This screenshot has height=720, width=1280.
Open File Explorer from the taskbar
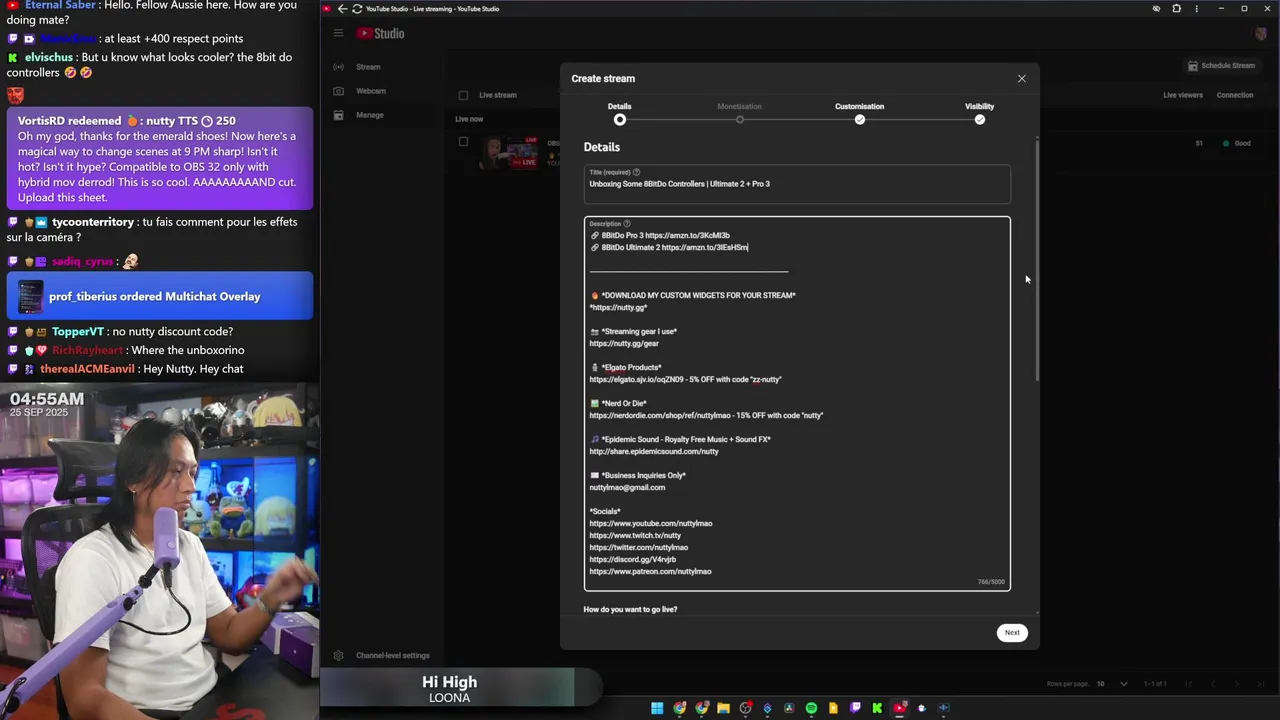pyautogui.click(x=723, y=708)
